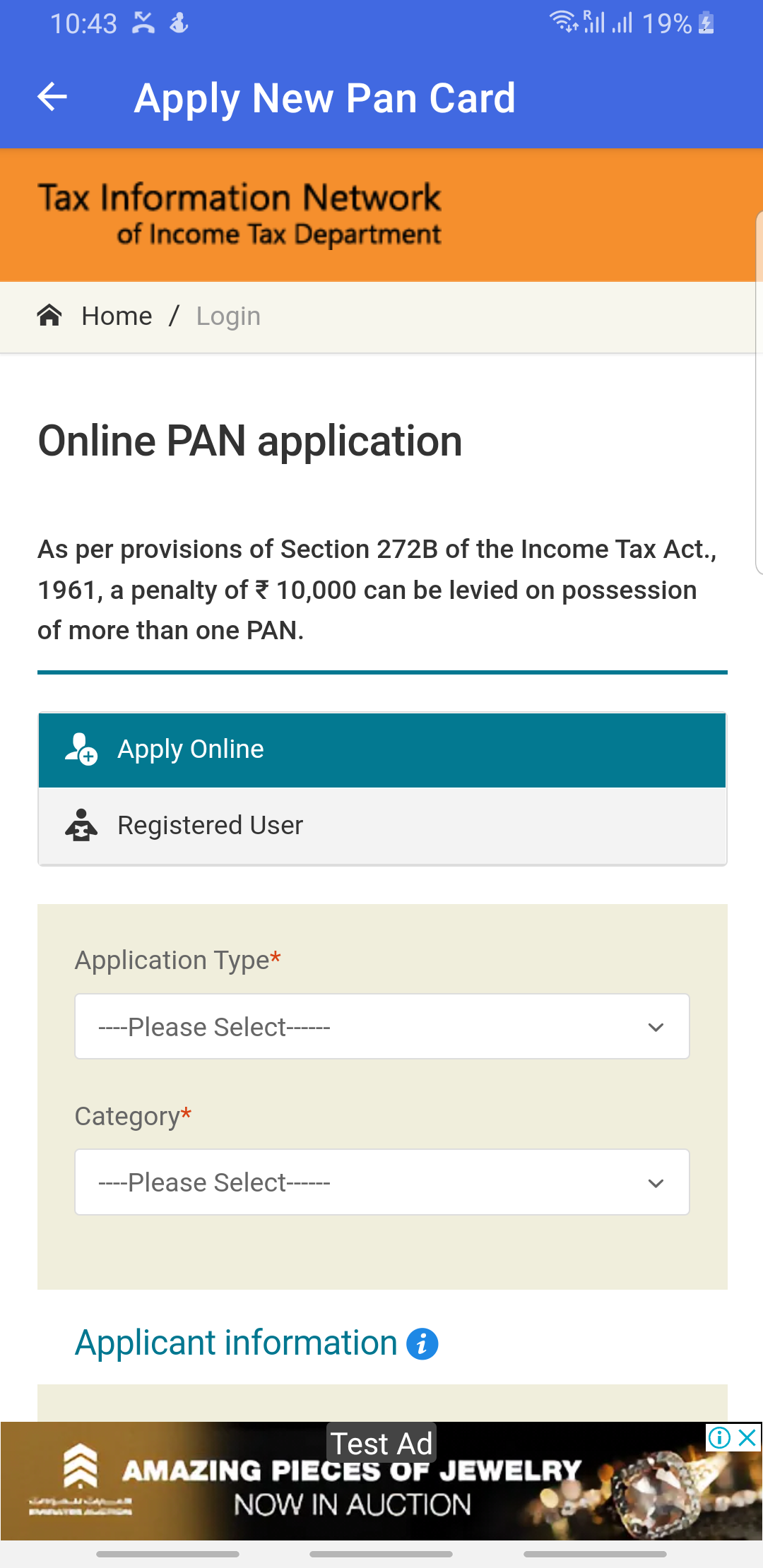763x1568 pixels.
Task: Switch to the Registered User tab
Action: click(382, 826)
